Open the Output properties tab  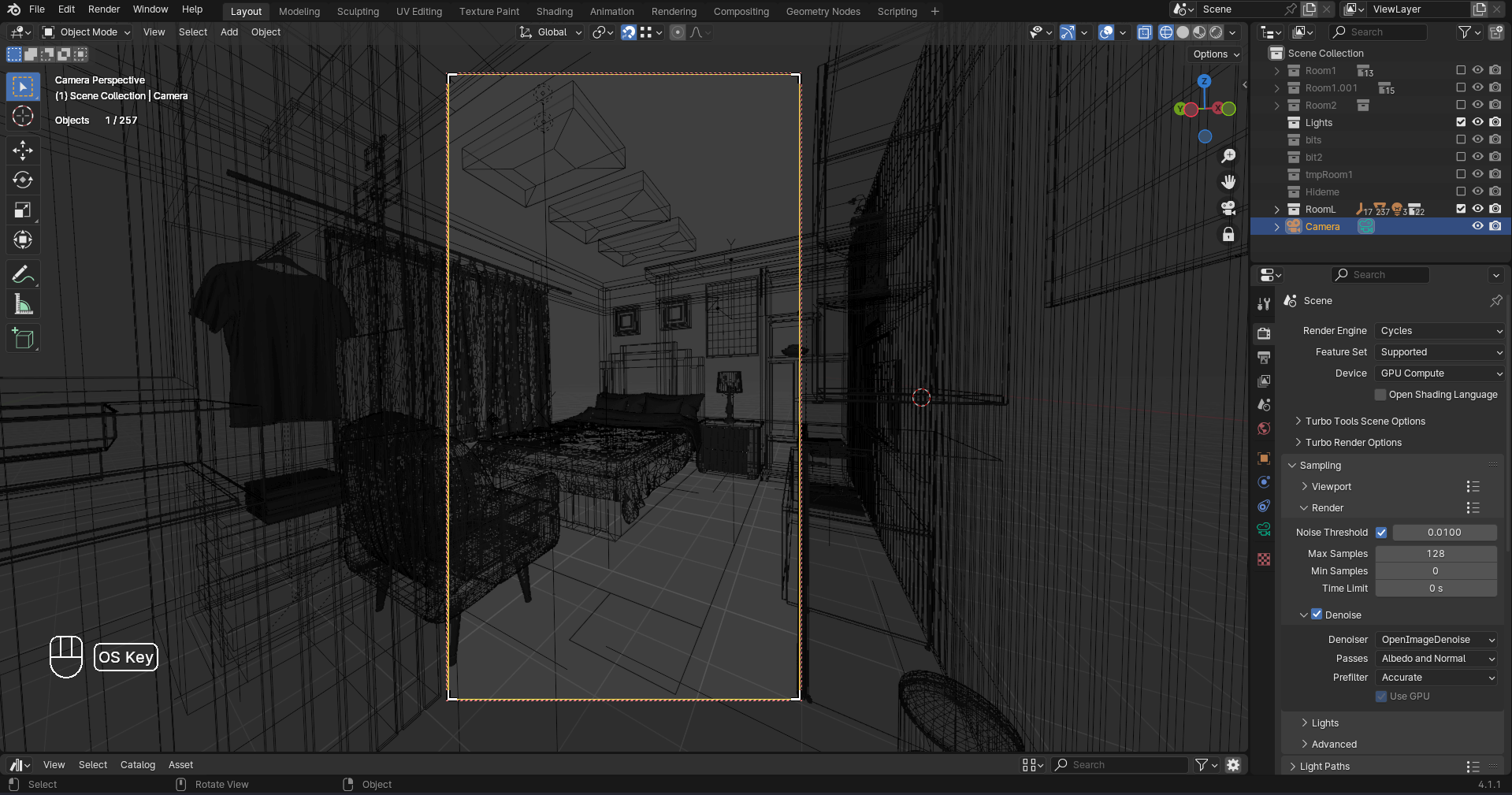coord(1264,358)
